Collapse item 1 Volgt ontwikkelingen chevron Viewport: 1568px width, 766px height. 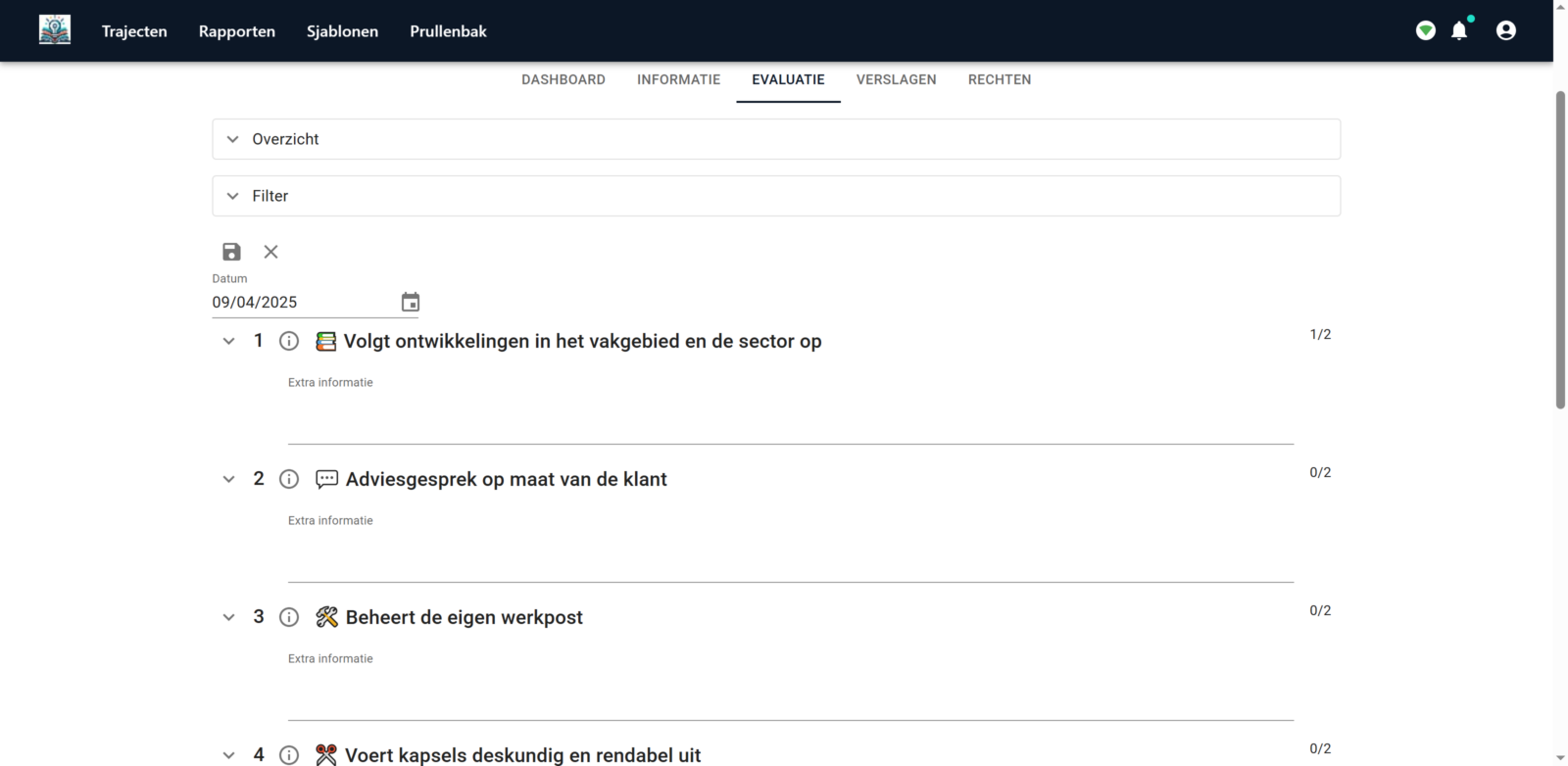[x=228, y=341]
